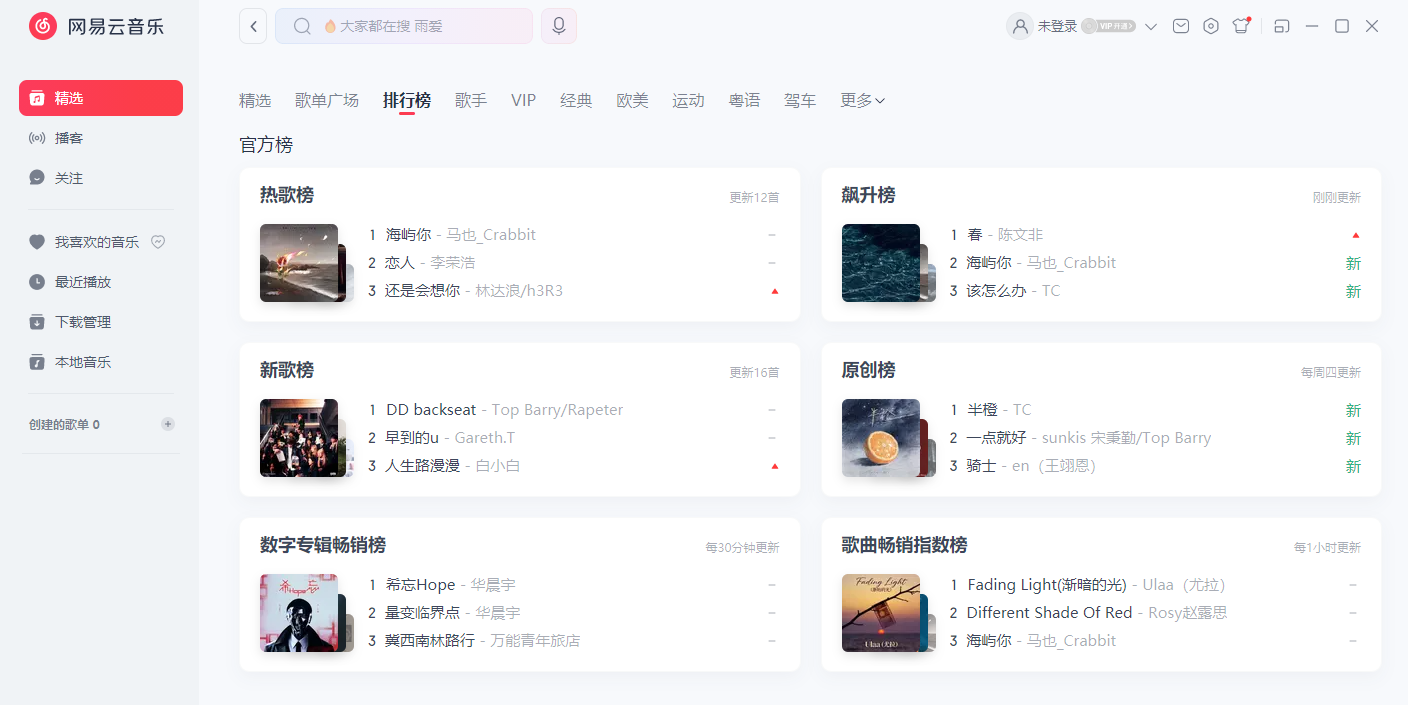The image size is (1408, 705).
Task: Click 未登录 to log in
Action: (1057, 26)
